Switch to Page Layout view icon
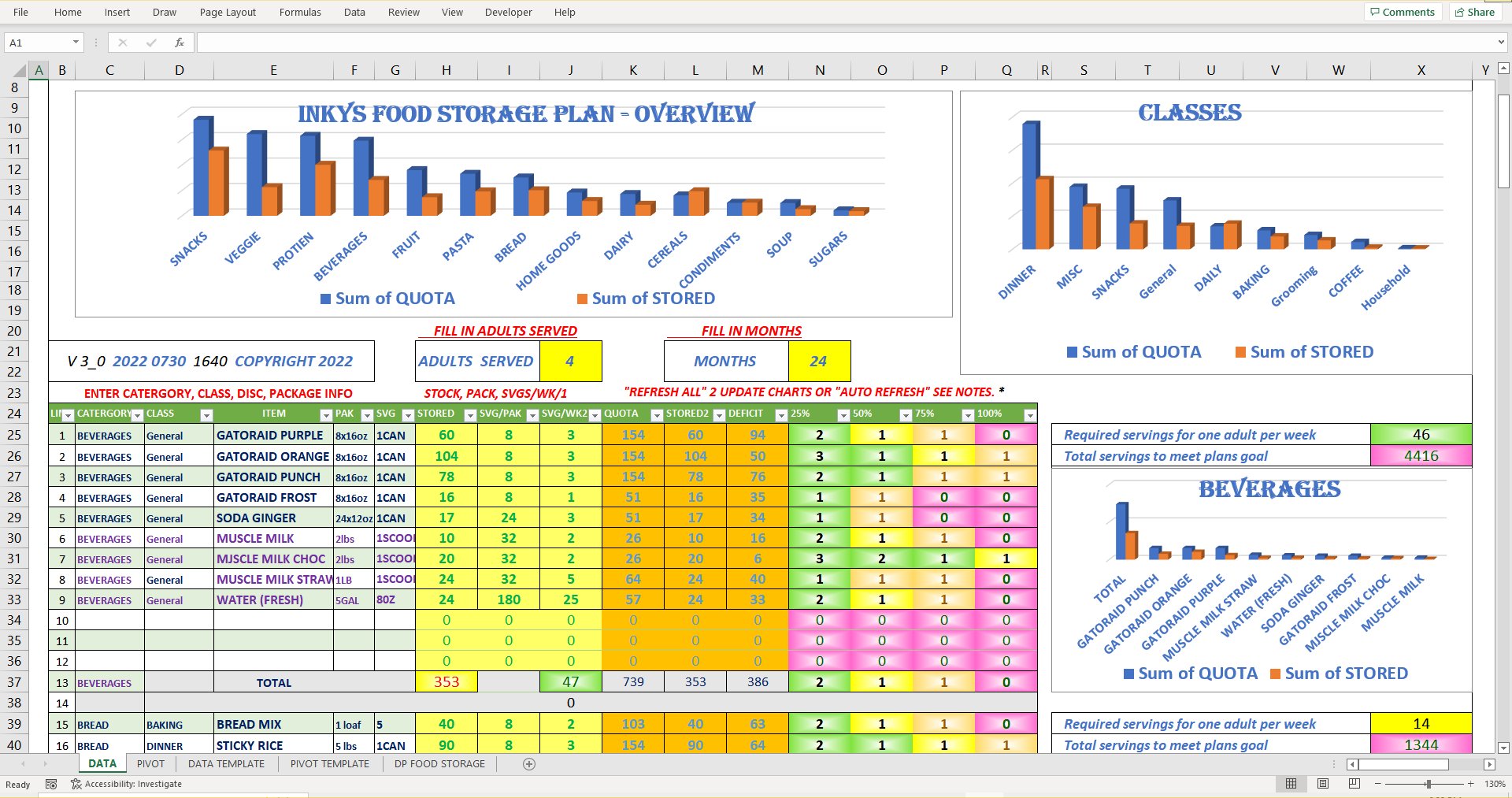Image resolution: width=1512 pixels, height=798 pixels. [x=1323, y=784]
